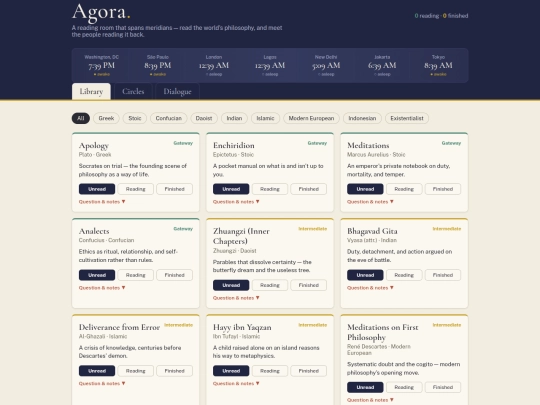
Task: Mark Enchiridion as Reading
Action: click(270, 189)
